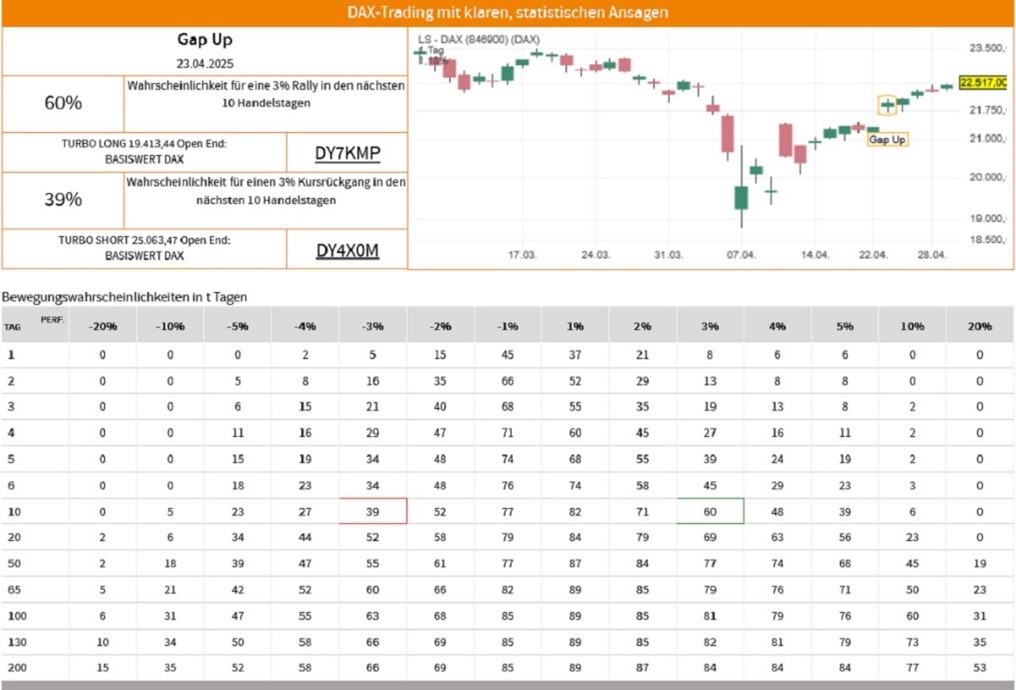Click the 39% decline probability box
1016x690 pixels.
[63, 200]
